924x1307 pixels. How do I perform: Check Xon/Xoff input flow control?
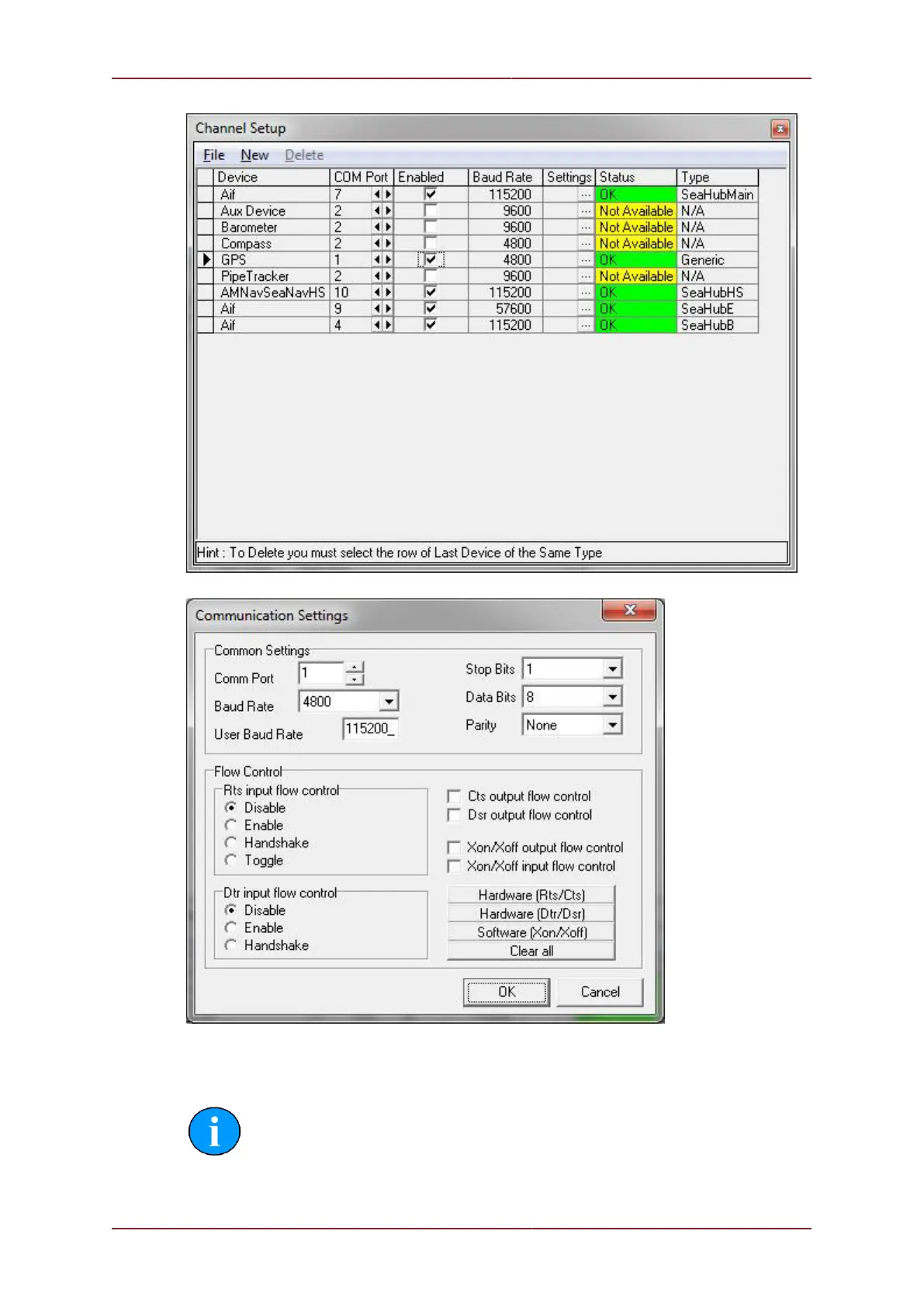454,866
